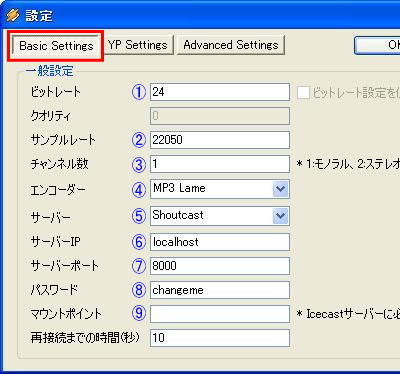Click the パスワード field showing changeme
Viewport: 400px width, 374px height.
[x=220, y=290]
